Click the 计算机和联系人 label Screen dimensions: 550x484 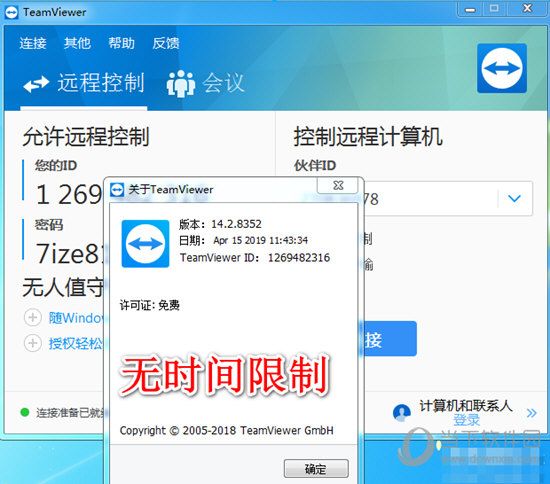click(466, 406)
